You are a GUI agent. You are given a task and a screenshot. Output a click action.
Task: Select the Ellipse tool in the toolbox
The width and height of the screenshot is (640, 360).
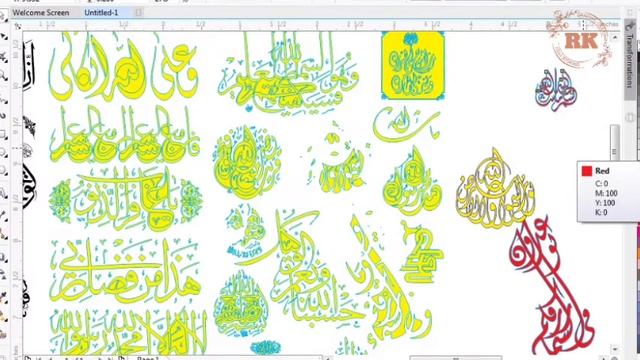[x=4, y=153]
